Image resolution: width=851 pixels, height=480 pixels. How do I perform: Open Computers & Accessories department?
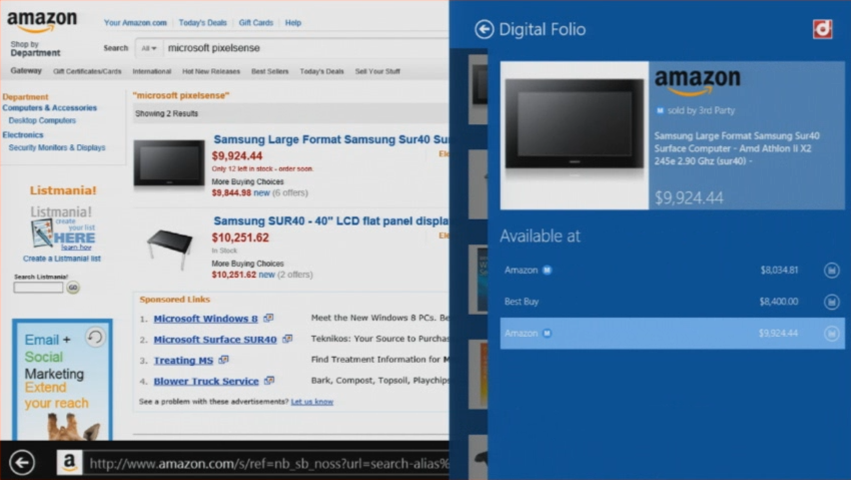click(49, 108)
